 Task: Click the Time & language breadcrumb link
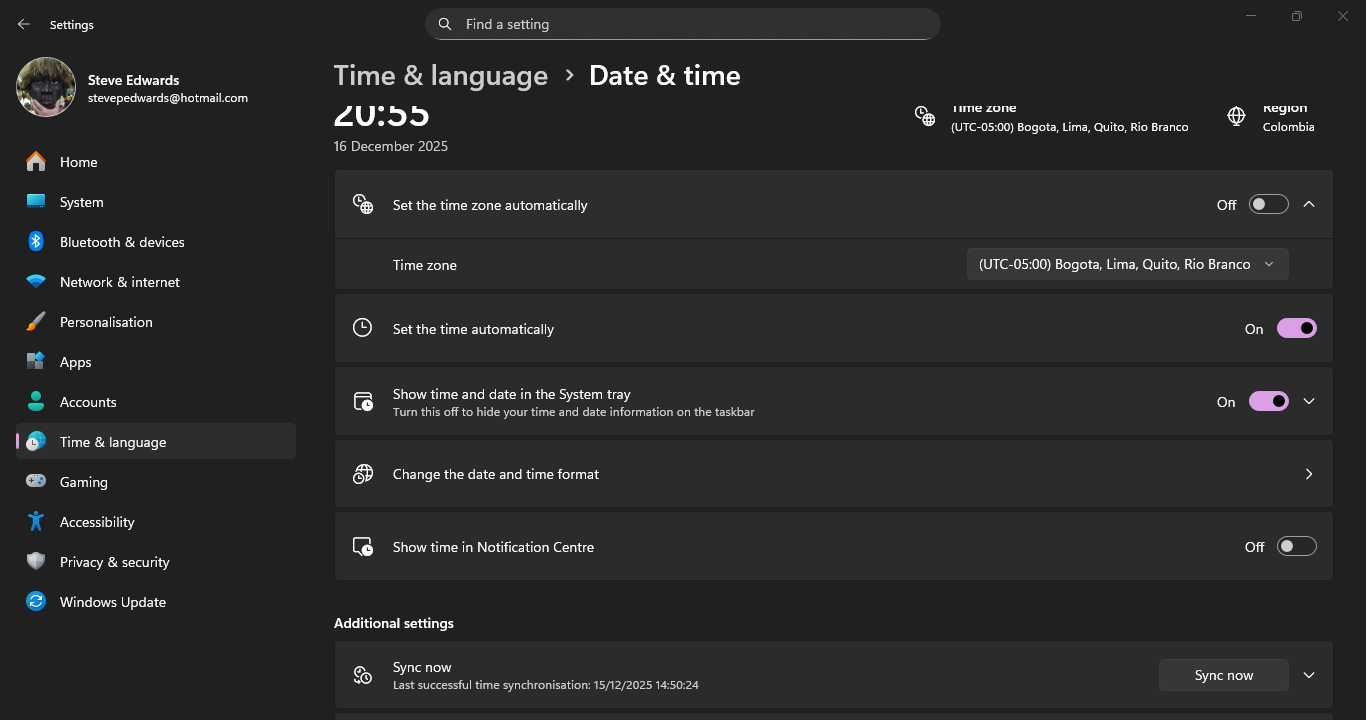[x=440, y=76]
